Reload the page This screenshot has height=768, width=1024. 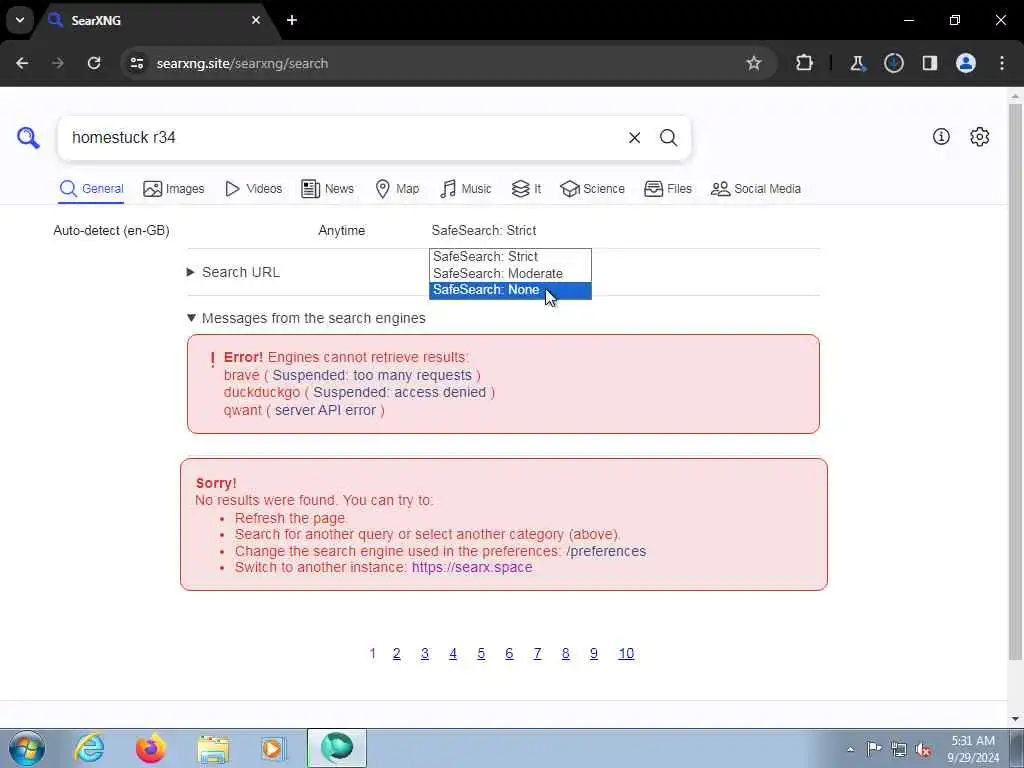(x=94, y=63)
